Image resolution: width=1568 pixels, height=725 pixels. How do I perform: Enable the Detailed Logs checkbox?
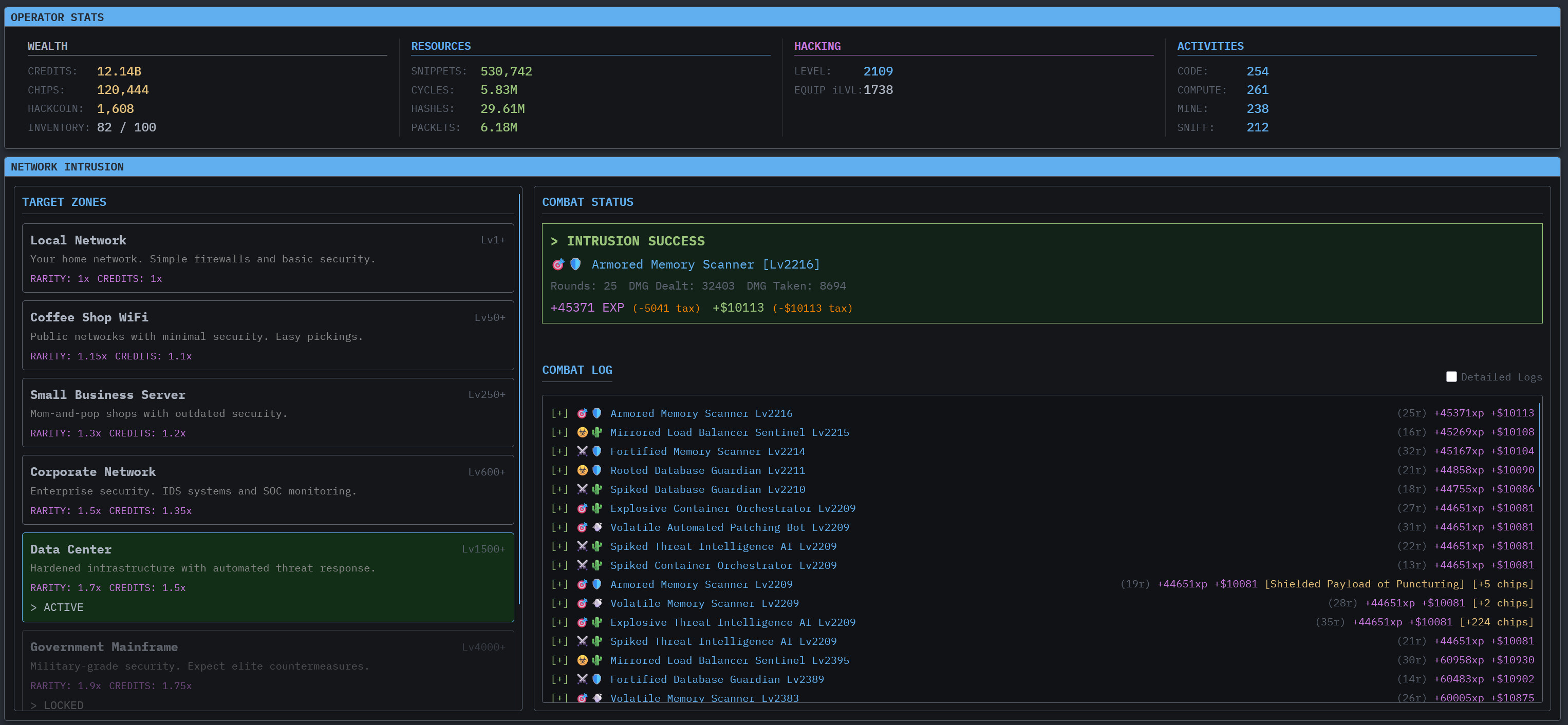[1452, 376]
